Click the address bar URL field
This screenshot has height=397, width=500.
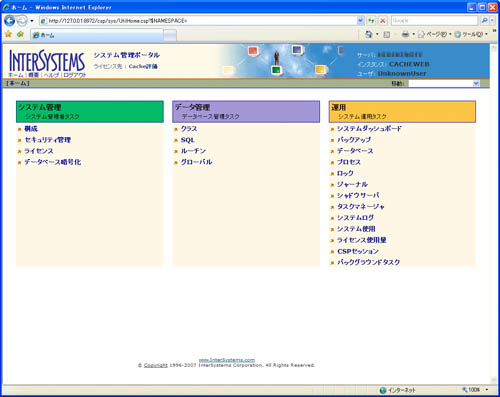[x=198, y=21]
